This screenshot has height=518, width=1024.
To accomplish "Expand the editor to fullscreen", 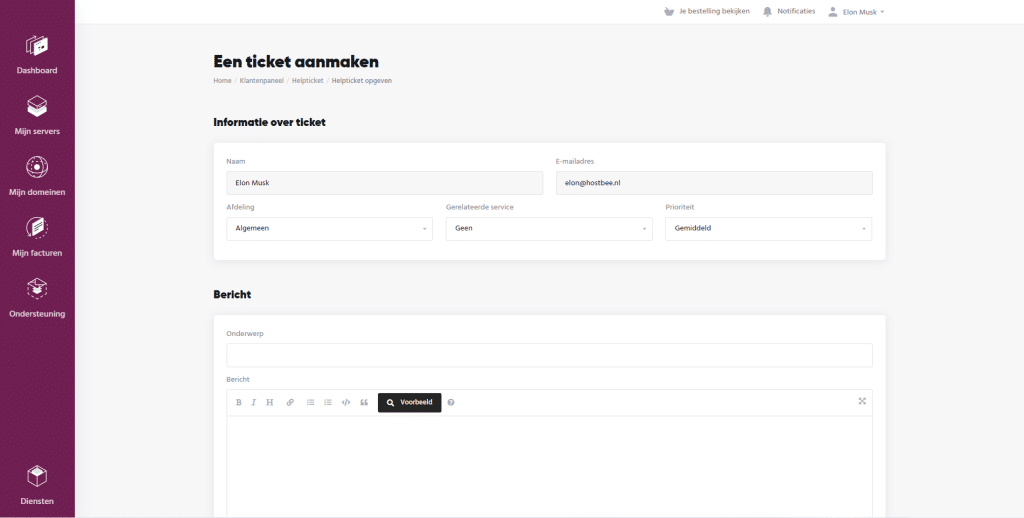I will click(862, 401).
